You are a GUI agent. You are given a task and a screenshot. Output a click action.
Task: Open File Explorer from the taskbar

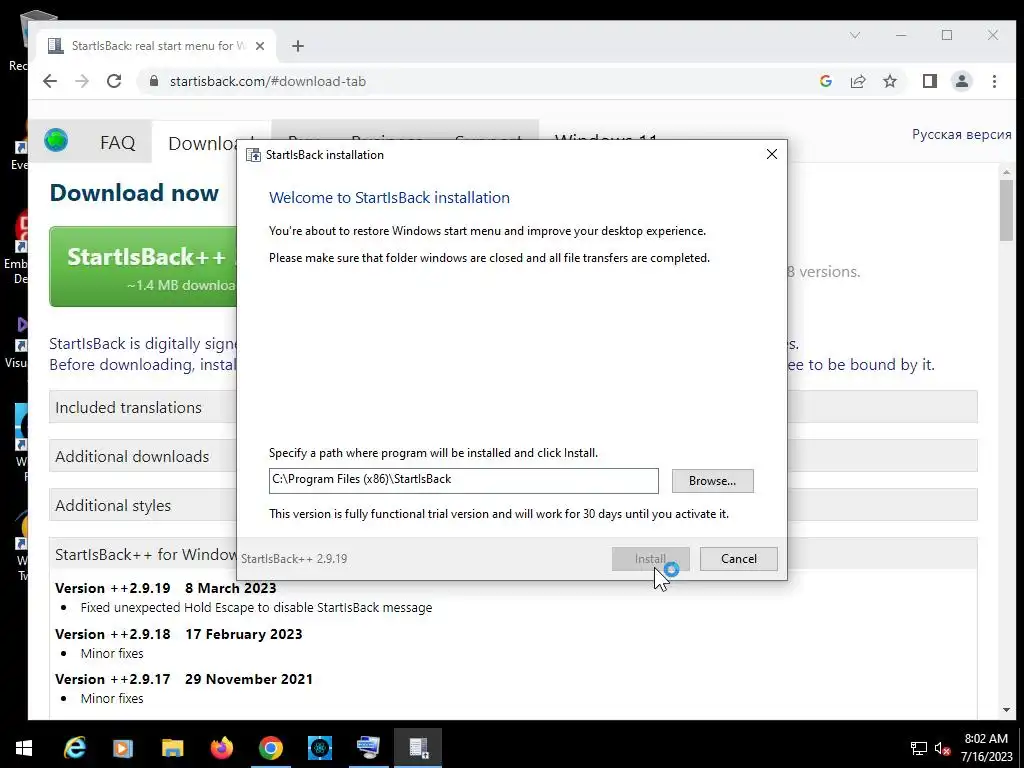(172, 748)
